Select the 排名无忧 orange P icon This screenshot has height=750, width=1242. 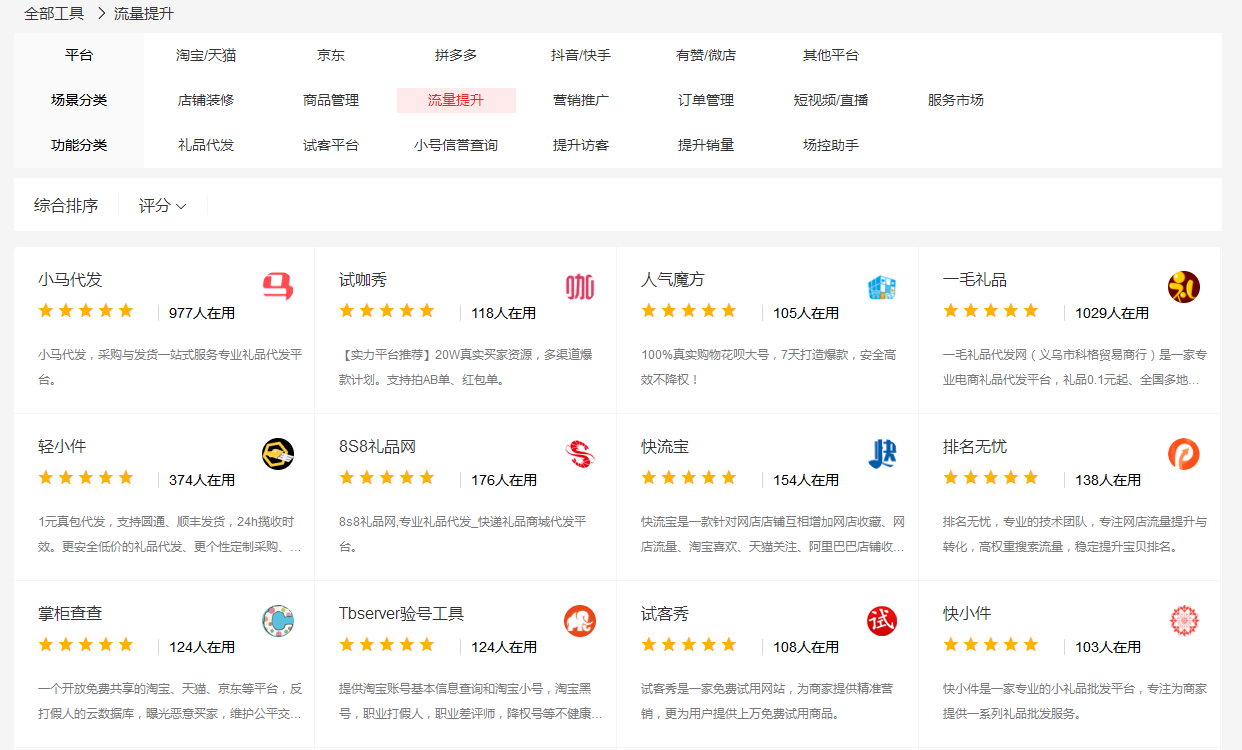tap(1184, 455)
